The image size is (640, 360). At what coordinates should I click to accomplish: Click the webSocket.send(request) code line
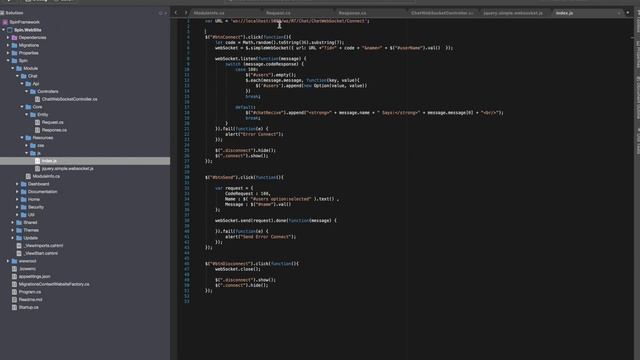pos(276,221)
